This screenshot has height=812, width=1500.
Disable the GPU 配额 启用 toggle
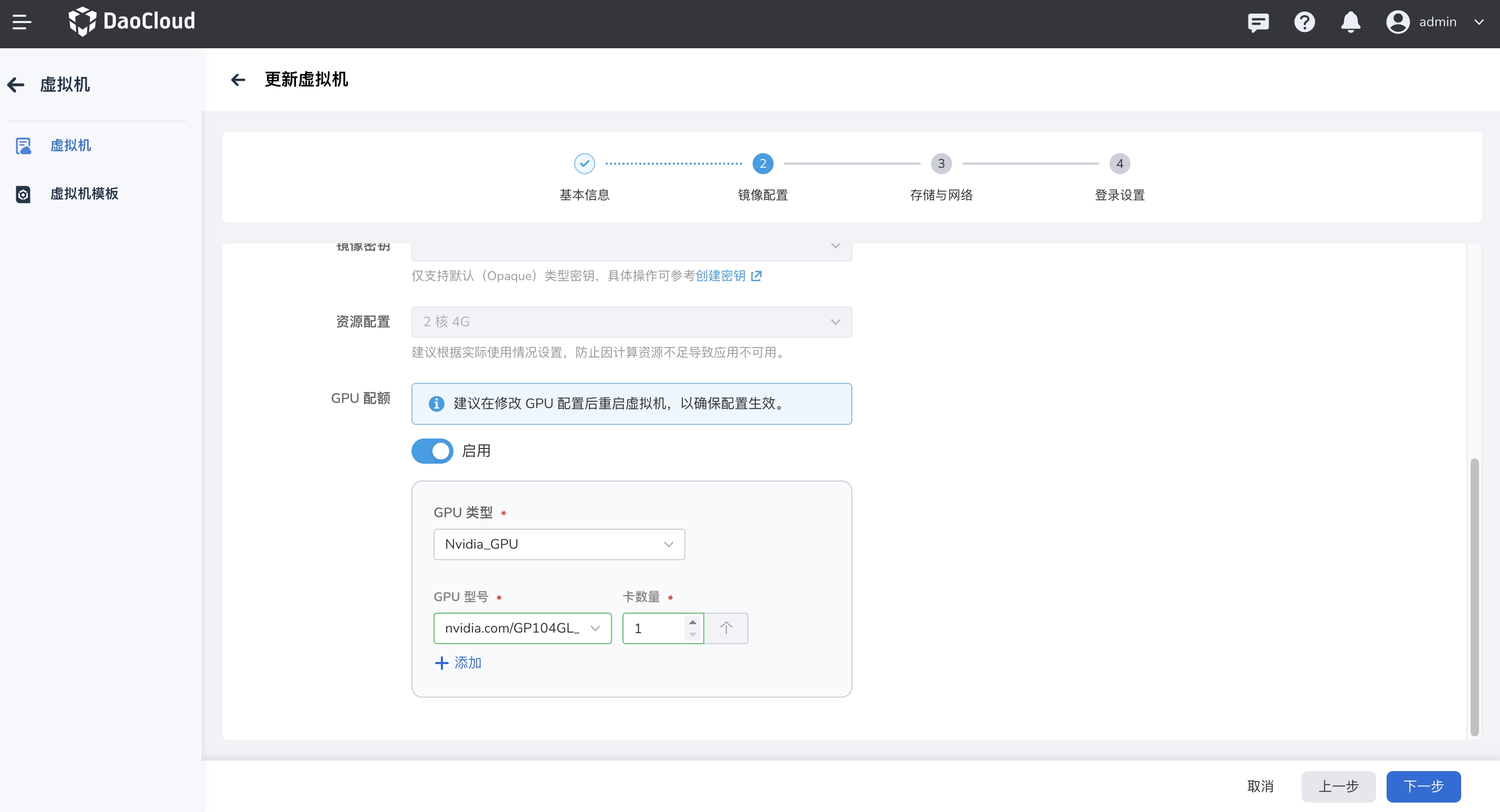point(431,451)
